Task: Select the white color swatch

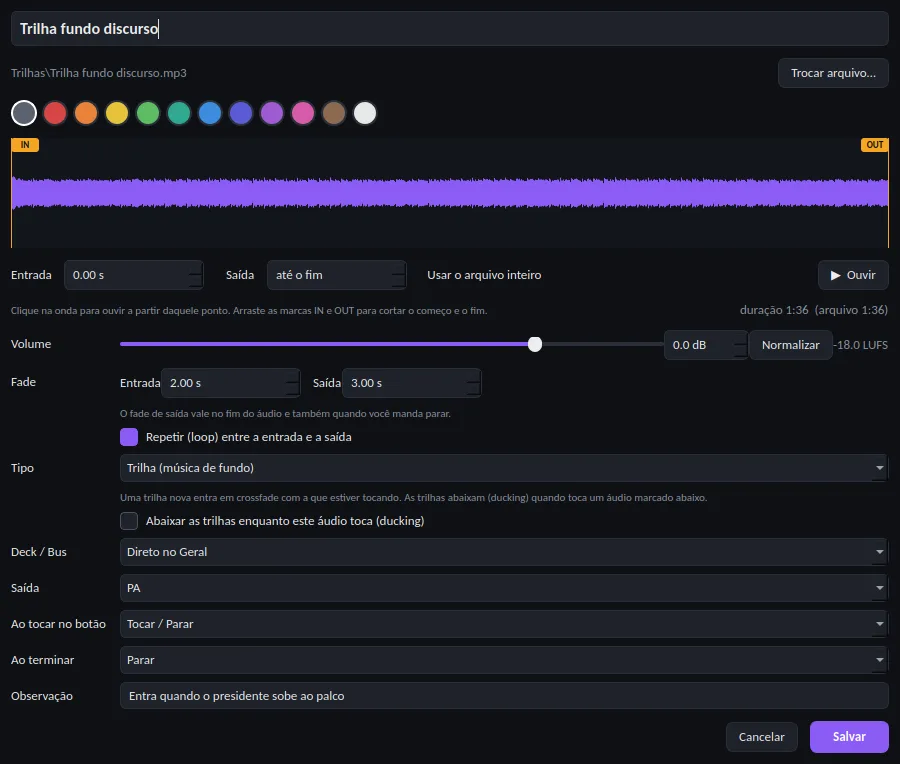Action: (365, 113)
